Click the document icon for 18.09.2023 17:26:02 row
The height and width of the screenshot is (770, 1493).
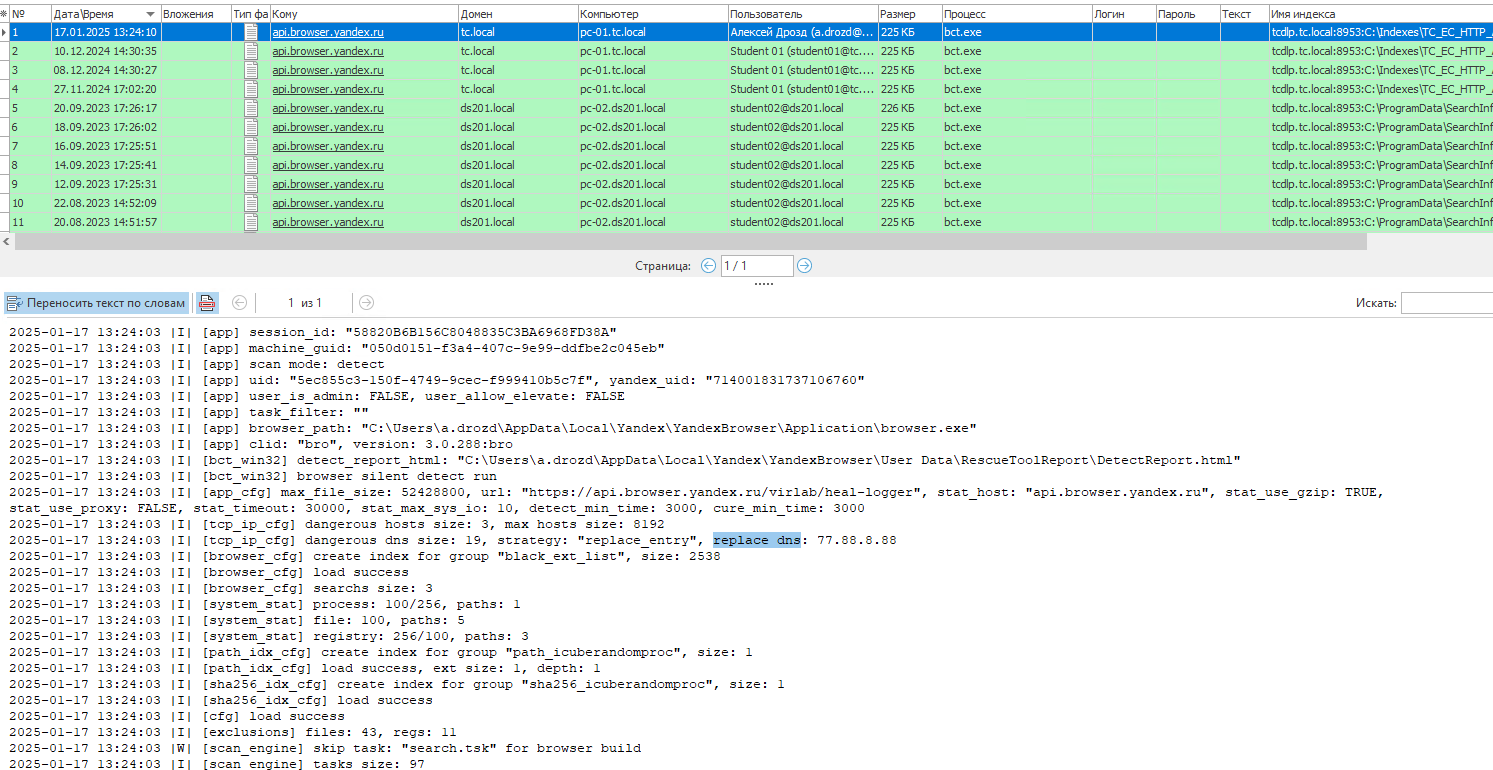[x=251, y=127]
